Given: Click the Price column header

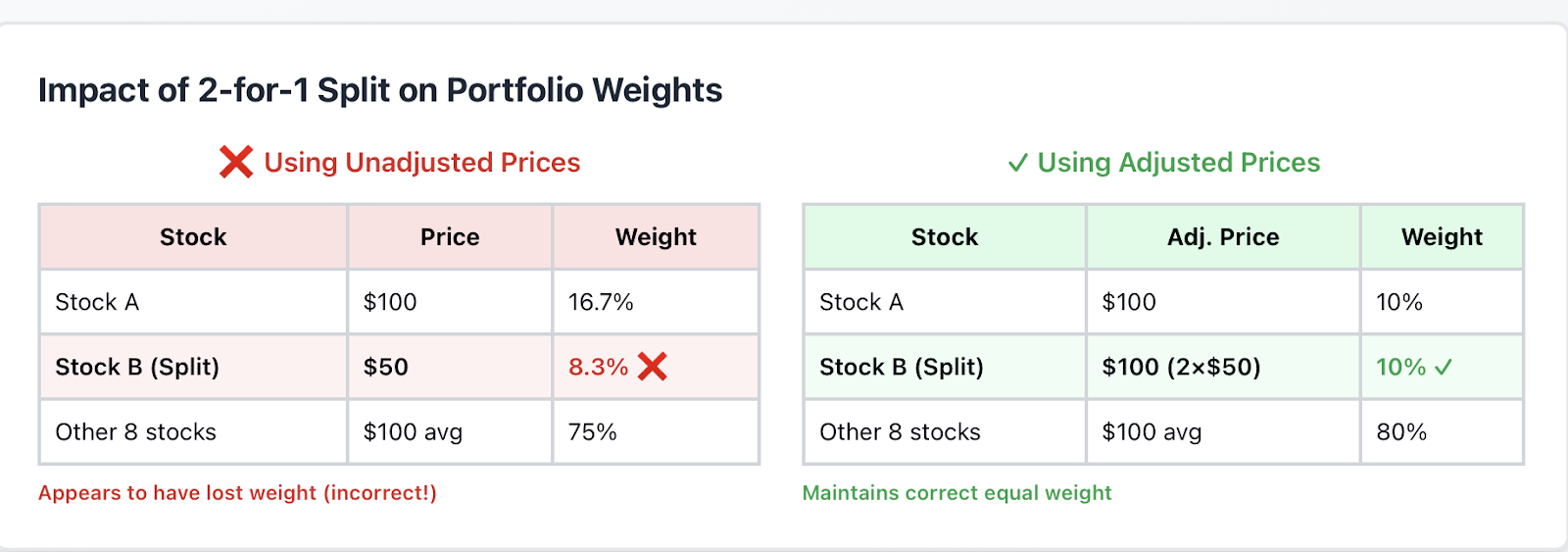Looking at the screenshot, I should click(450, 237).
